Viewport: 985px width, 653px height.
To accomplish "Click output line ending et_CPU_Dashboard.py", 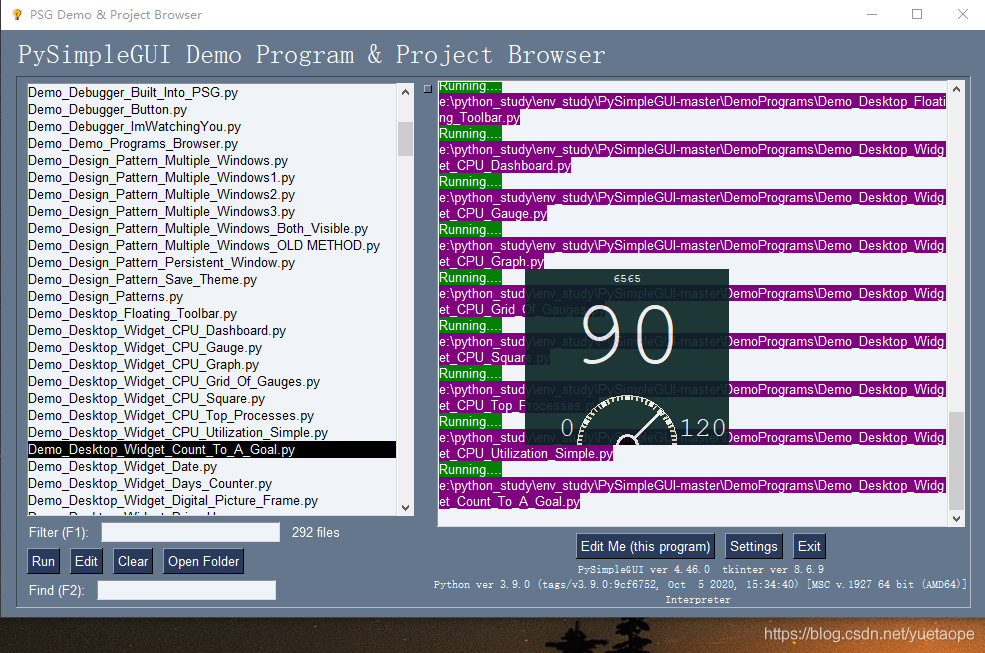I will [505, 165].
